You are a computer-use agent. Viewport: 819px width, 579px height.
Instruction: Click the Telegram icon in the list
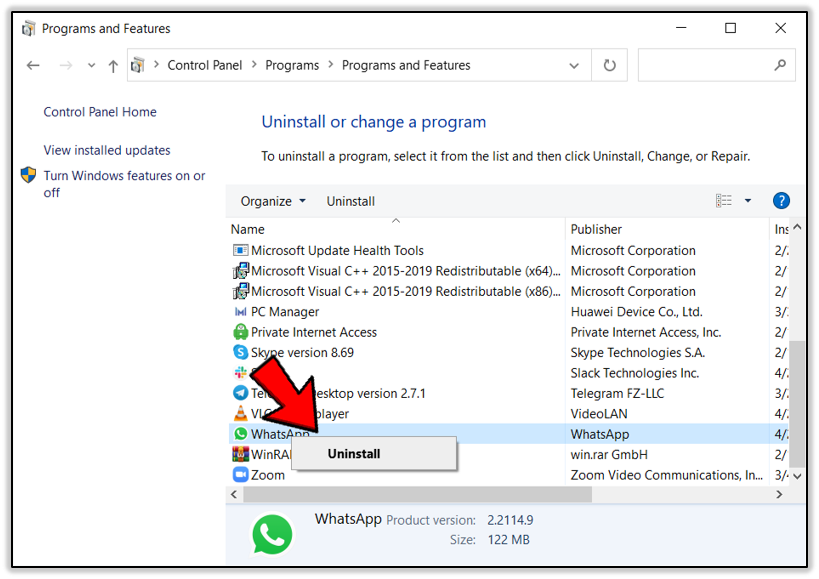pos(240,393)
